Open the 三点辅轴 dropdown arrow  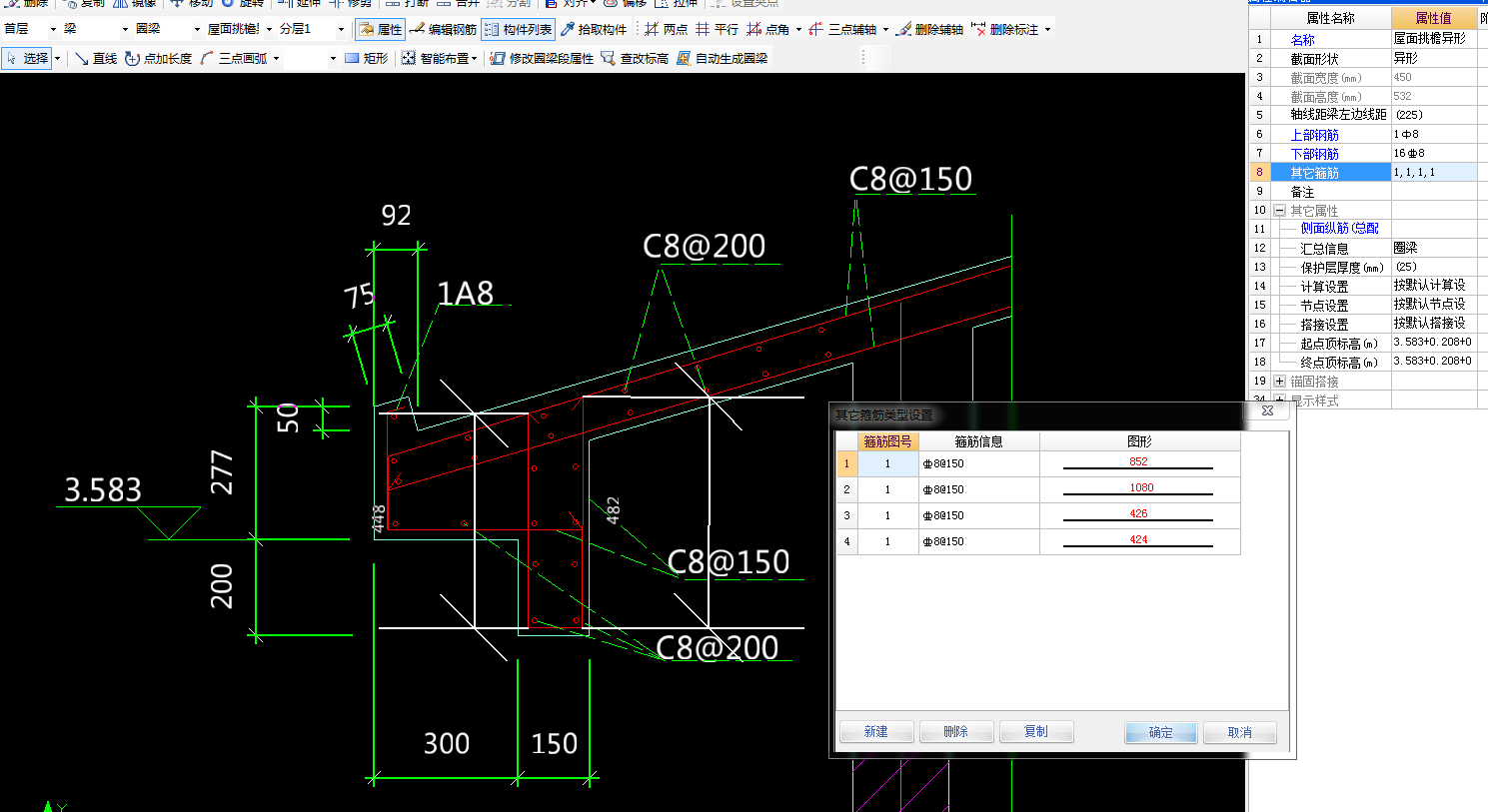click(x=885, y=30)
